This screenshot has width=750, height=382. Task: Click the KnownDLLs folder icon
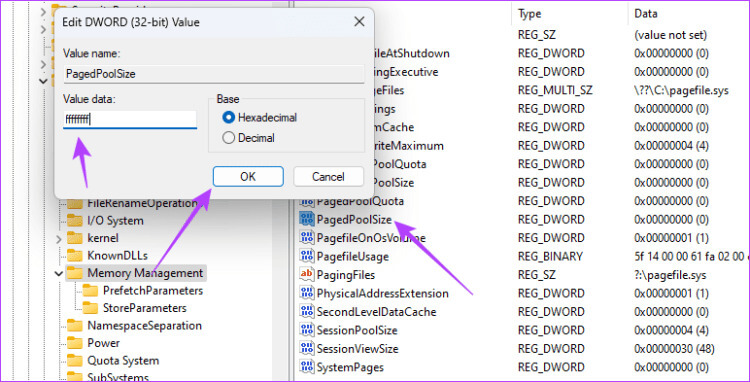75,255
